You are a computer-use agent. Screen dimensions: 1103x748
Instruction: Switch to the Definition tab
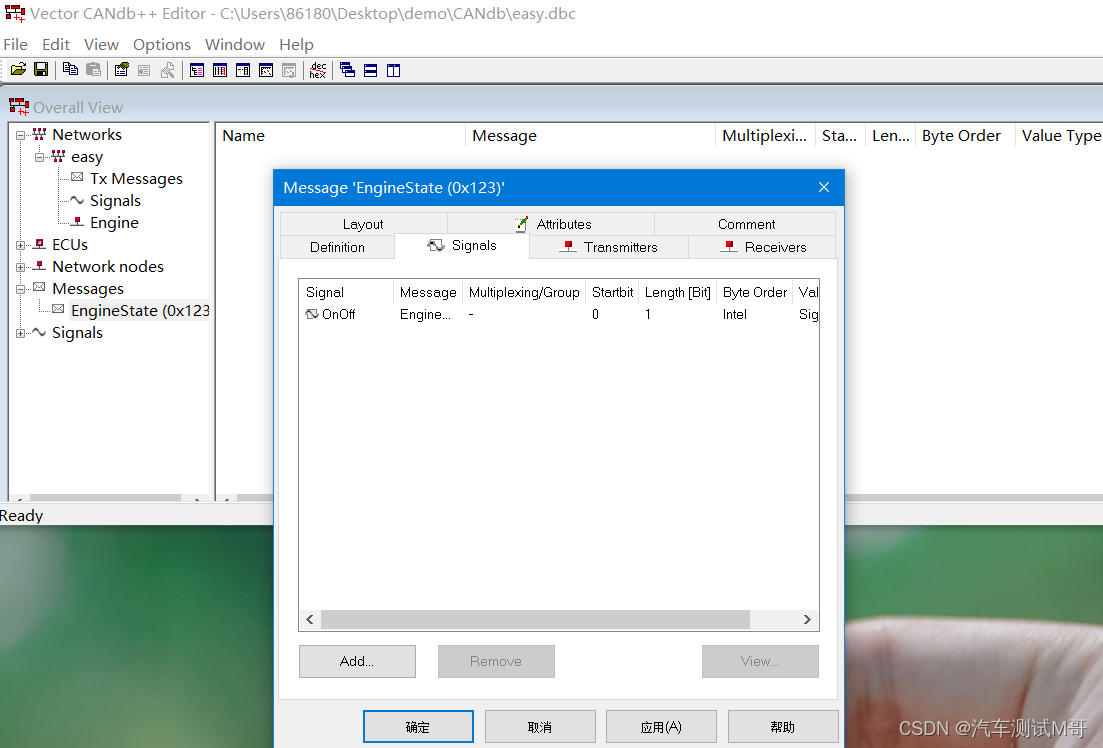pos(337,247)
